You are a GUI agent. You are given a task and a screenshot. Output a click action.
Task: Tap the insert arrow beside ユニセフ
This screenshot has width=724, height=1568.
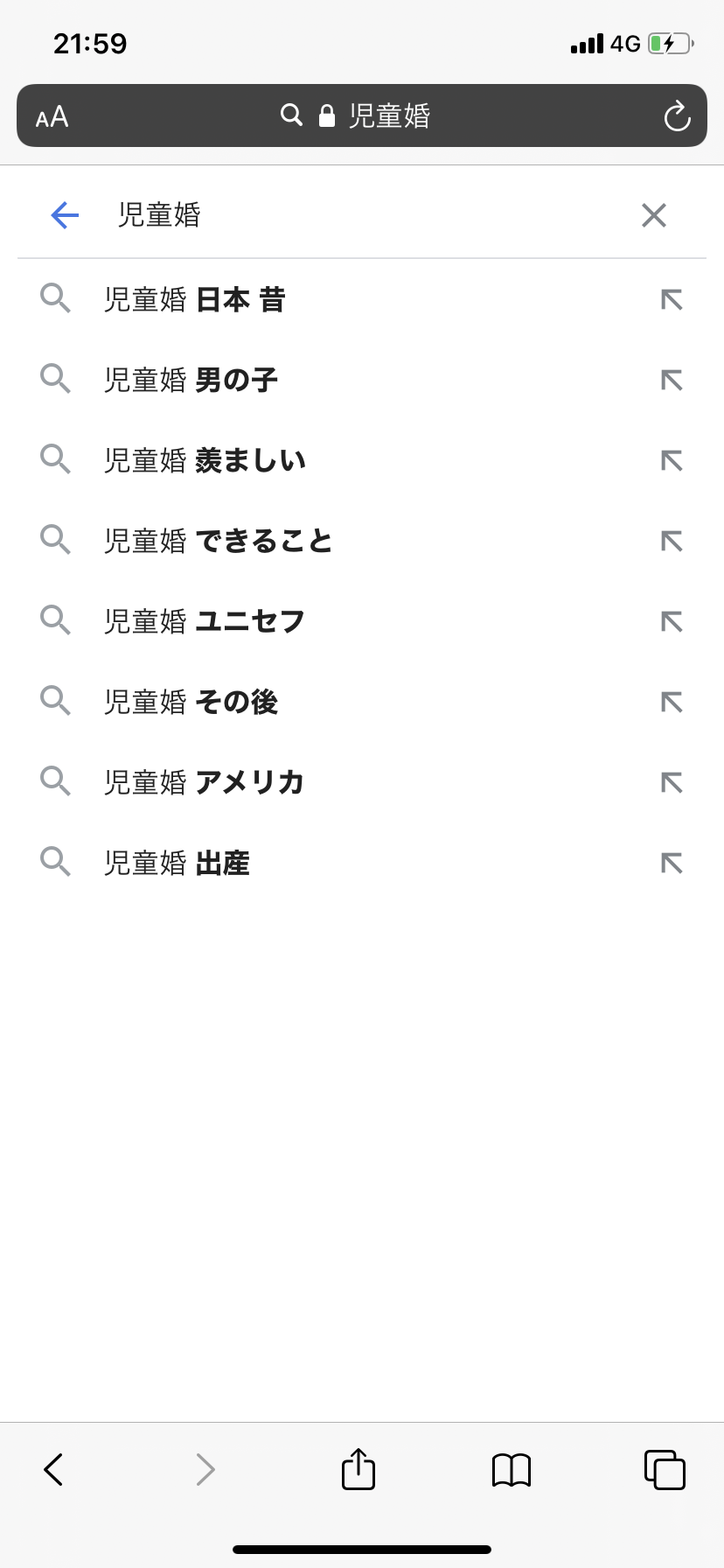coord(672,622)
